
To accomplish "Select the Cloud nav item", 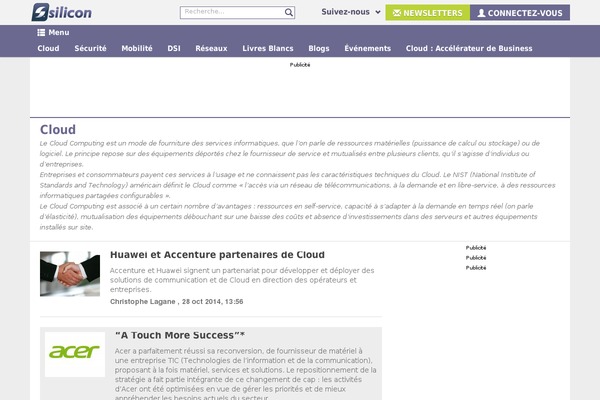I will tap(48, 48).
